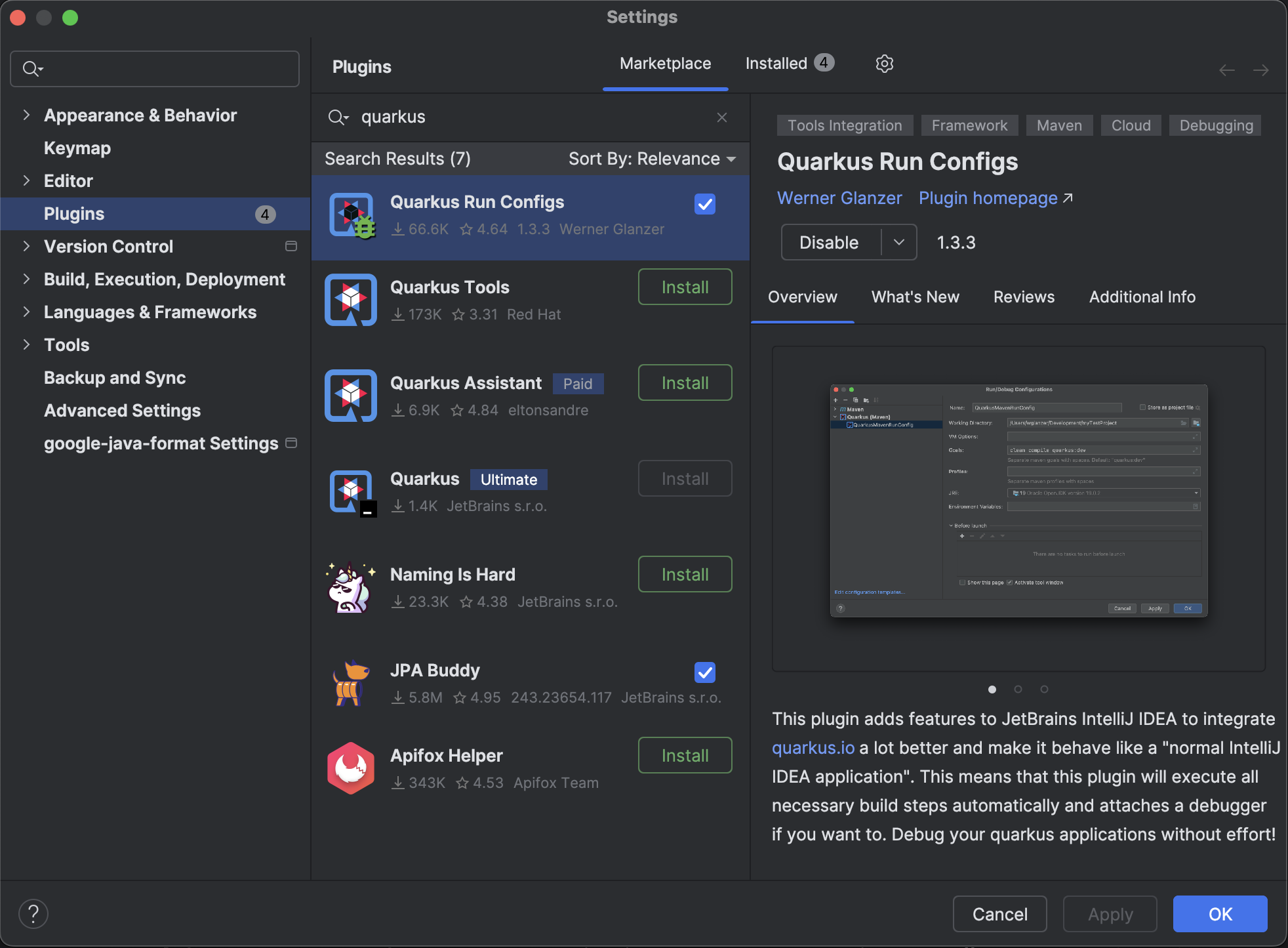Click the plugin settings gear icon

tap(884, 64)
